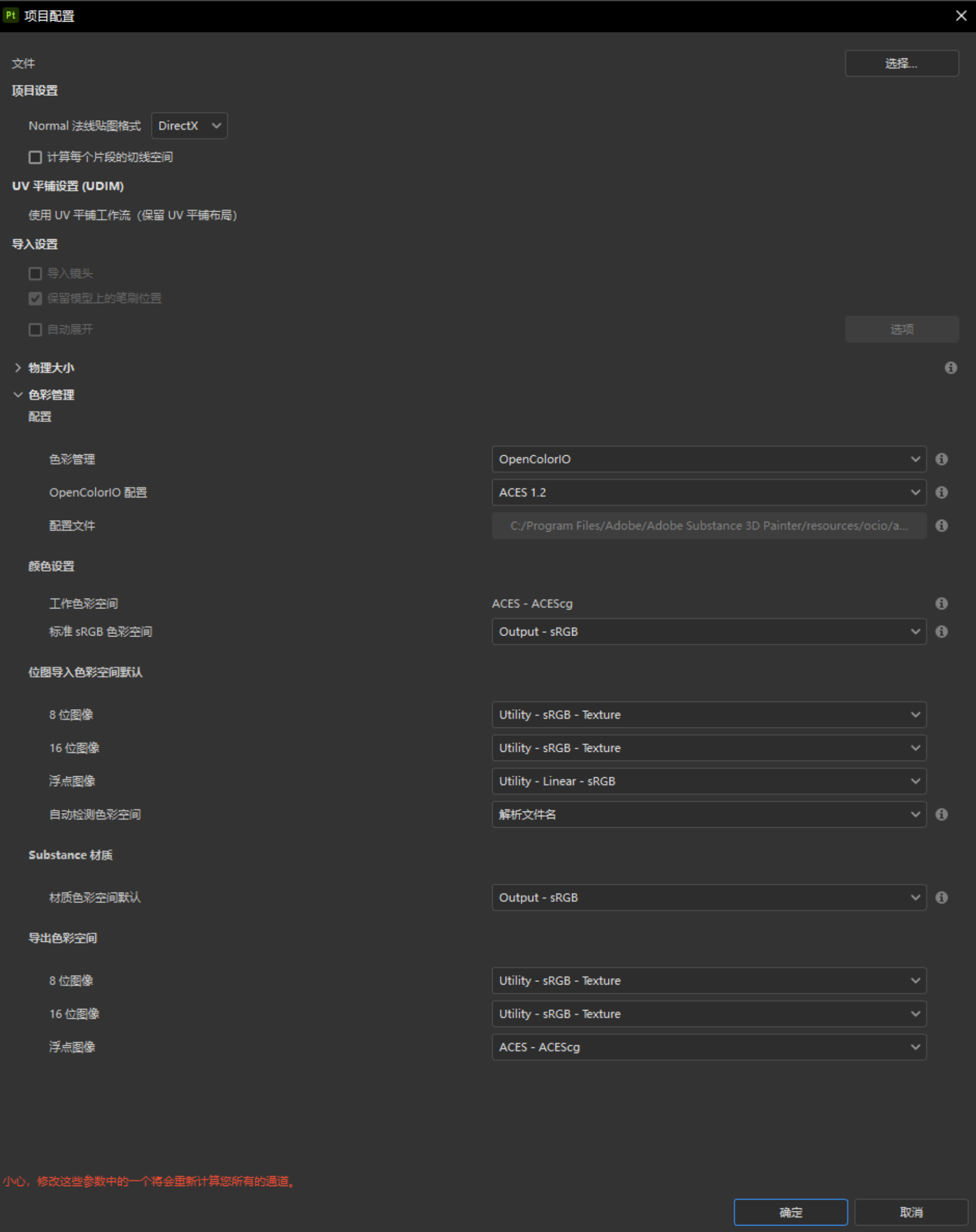976x1232 pixels.
Task: Click the red warning text 小心，修改这些参数
Action: [x=150, y=1181]
